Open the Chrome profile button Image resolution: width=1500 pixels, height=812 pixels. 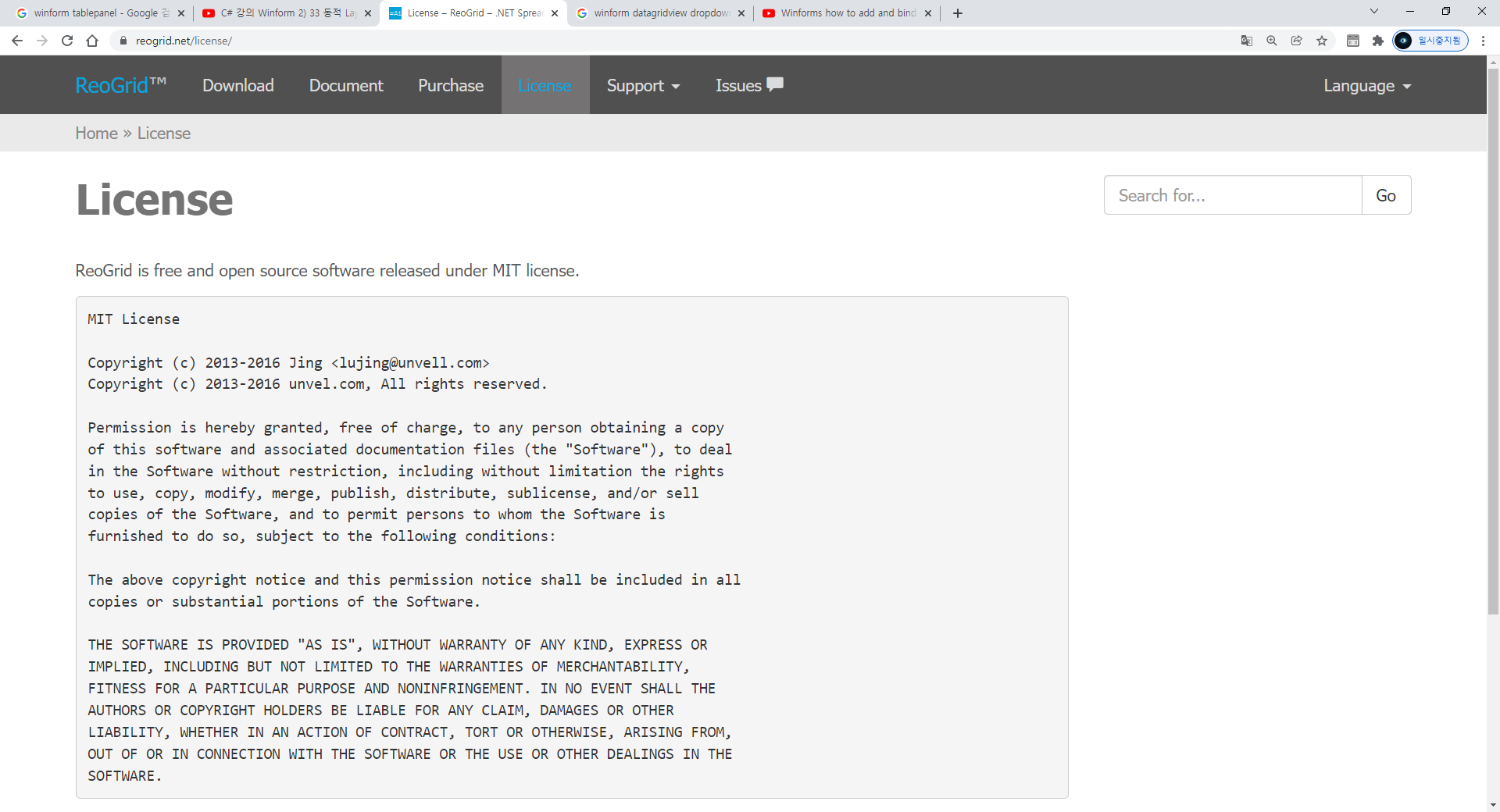point(1430,41)
